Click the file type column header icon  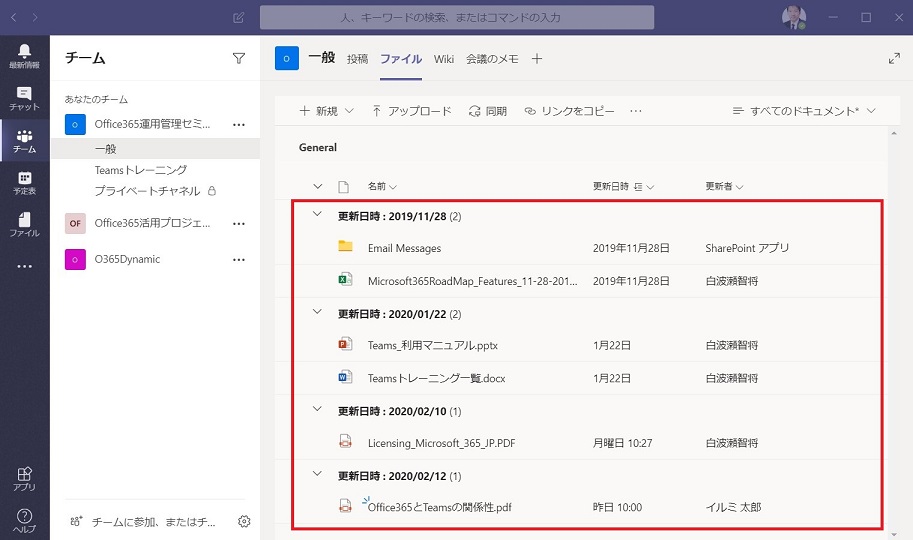tap(344, 186)
